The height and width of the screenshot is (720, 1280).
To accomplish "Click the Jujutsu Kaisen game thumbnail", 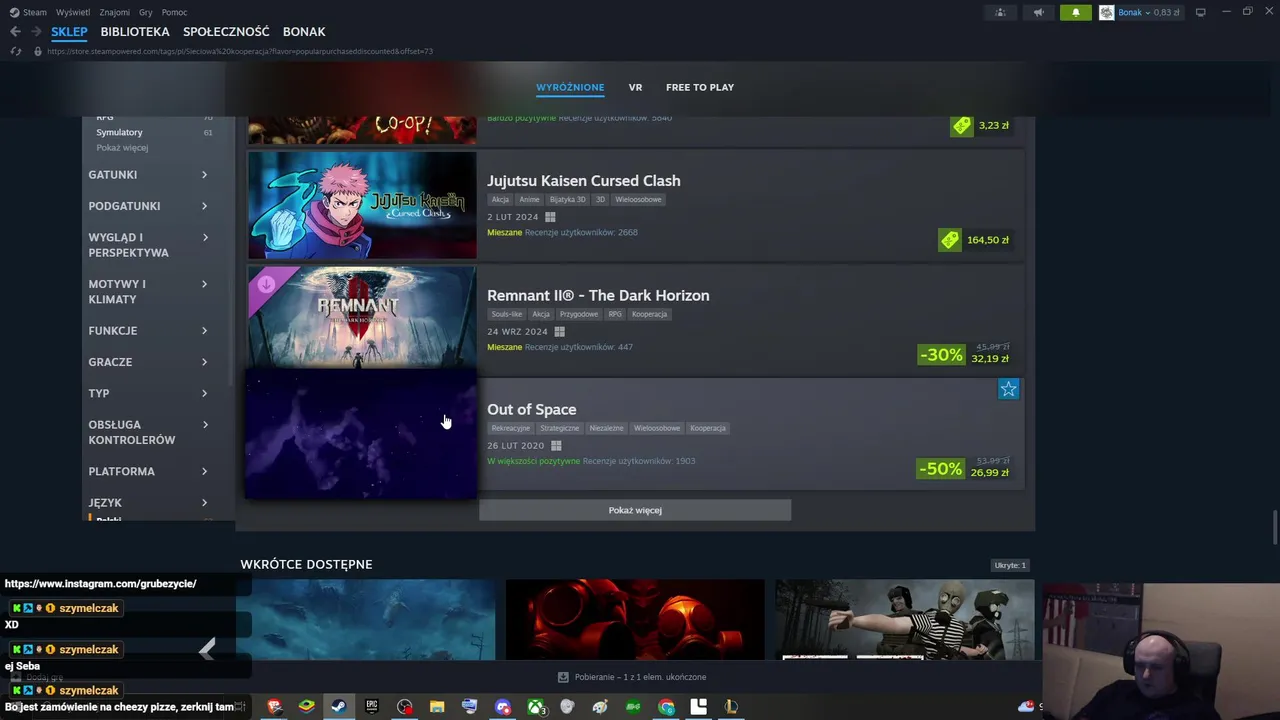I will 362,205.
